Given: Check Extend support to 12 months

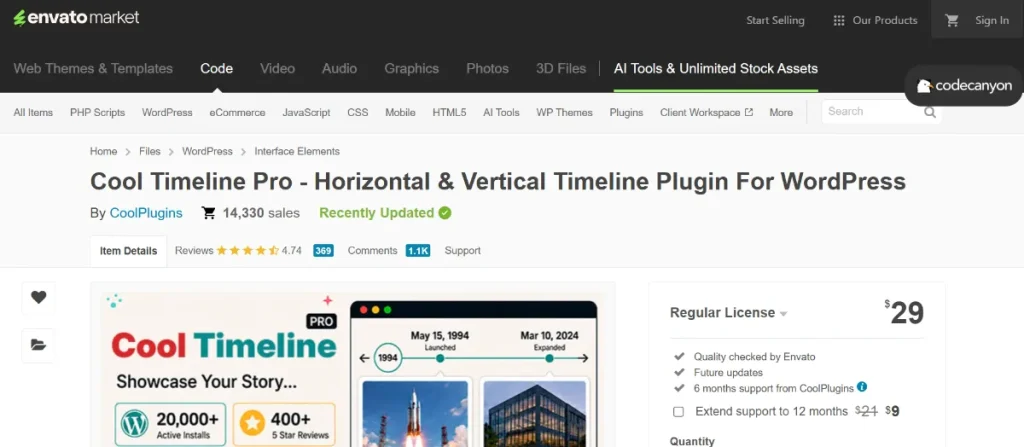Looking at the screenshot, I should coord(679,412).
